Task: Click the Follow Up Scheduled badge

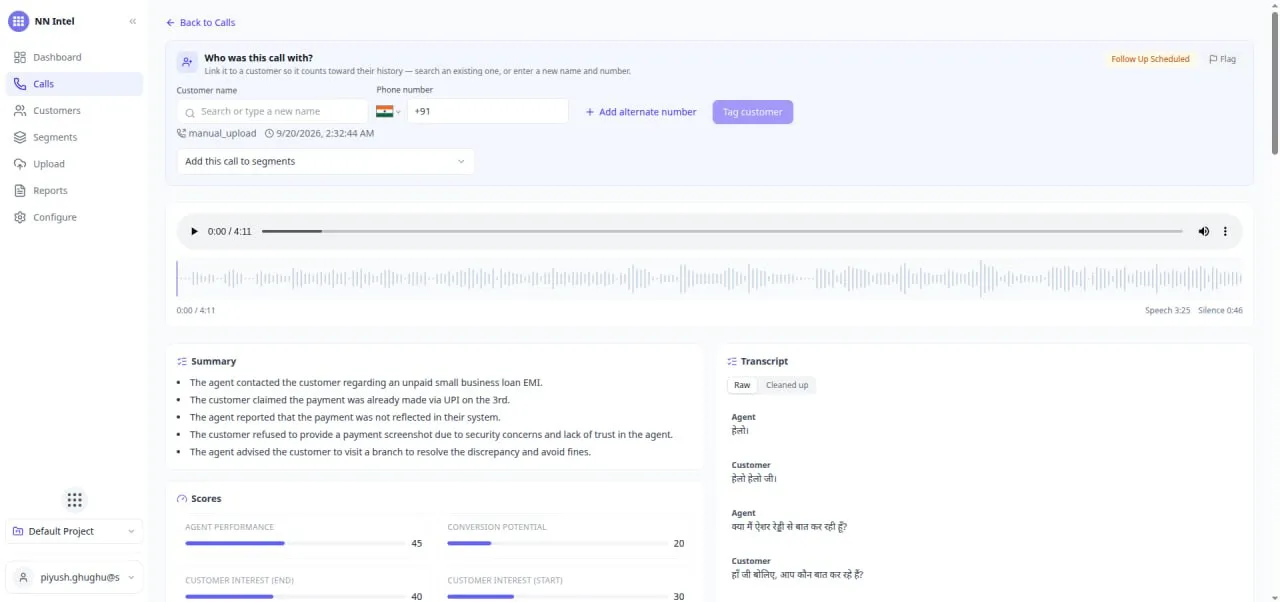Action: click(1150, 59)
